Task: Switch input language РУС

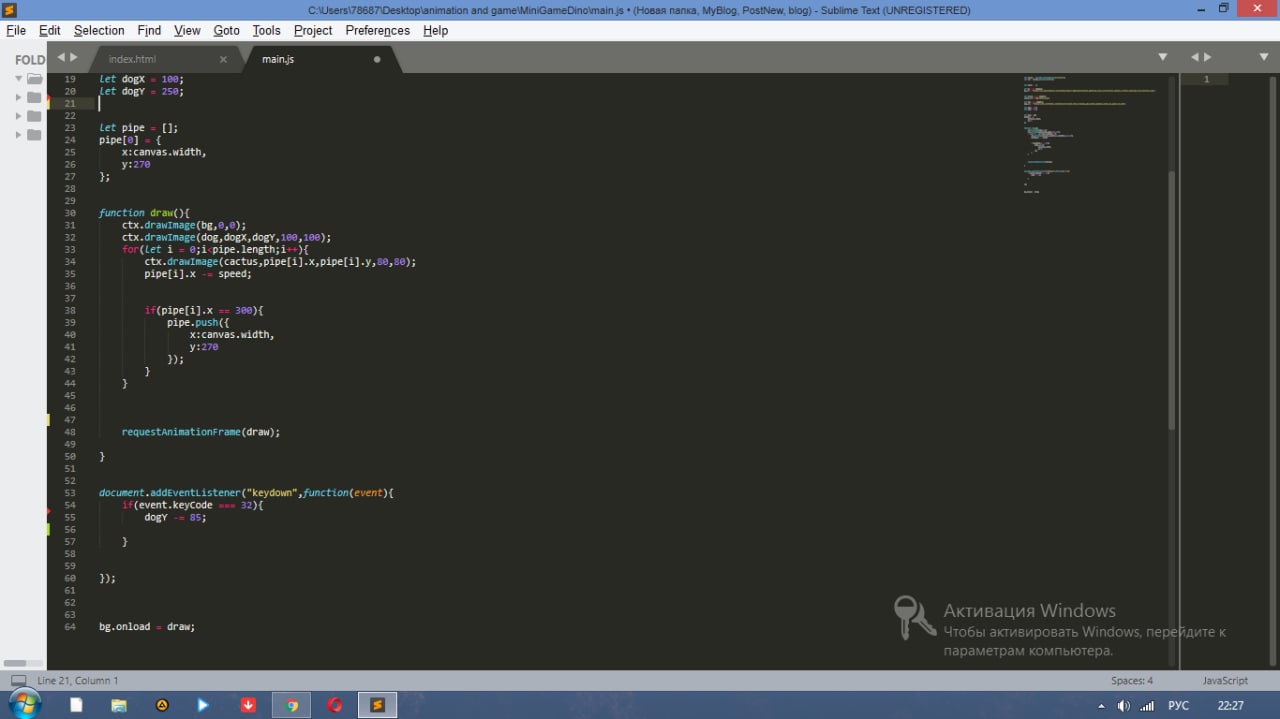Action: (x=1179, y=706)
